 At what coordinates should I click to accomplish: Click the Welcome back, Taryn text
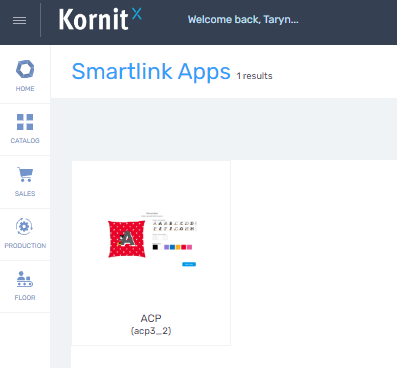click(243, 20)
